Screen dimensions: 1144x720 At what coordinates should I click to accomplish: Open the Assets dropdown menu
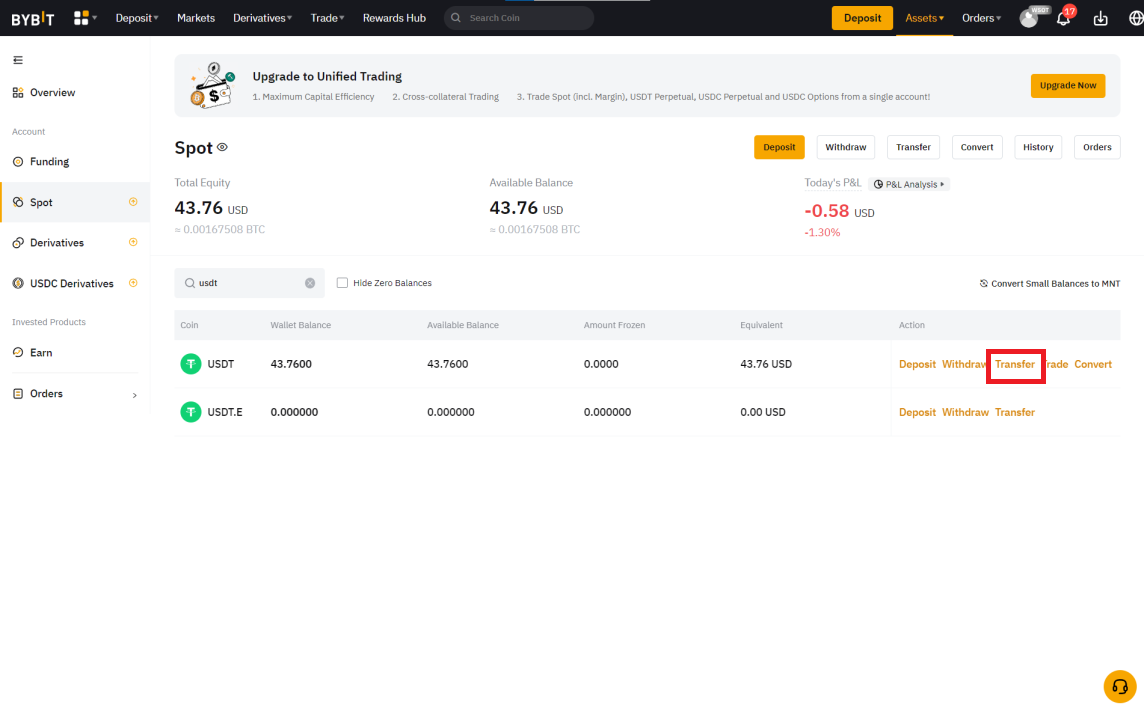click(924, 18)
